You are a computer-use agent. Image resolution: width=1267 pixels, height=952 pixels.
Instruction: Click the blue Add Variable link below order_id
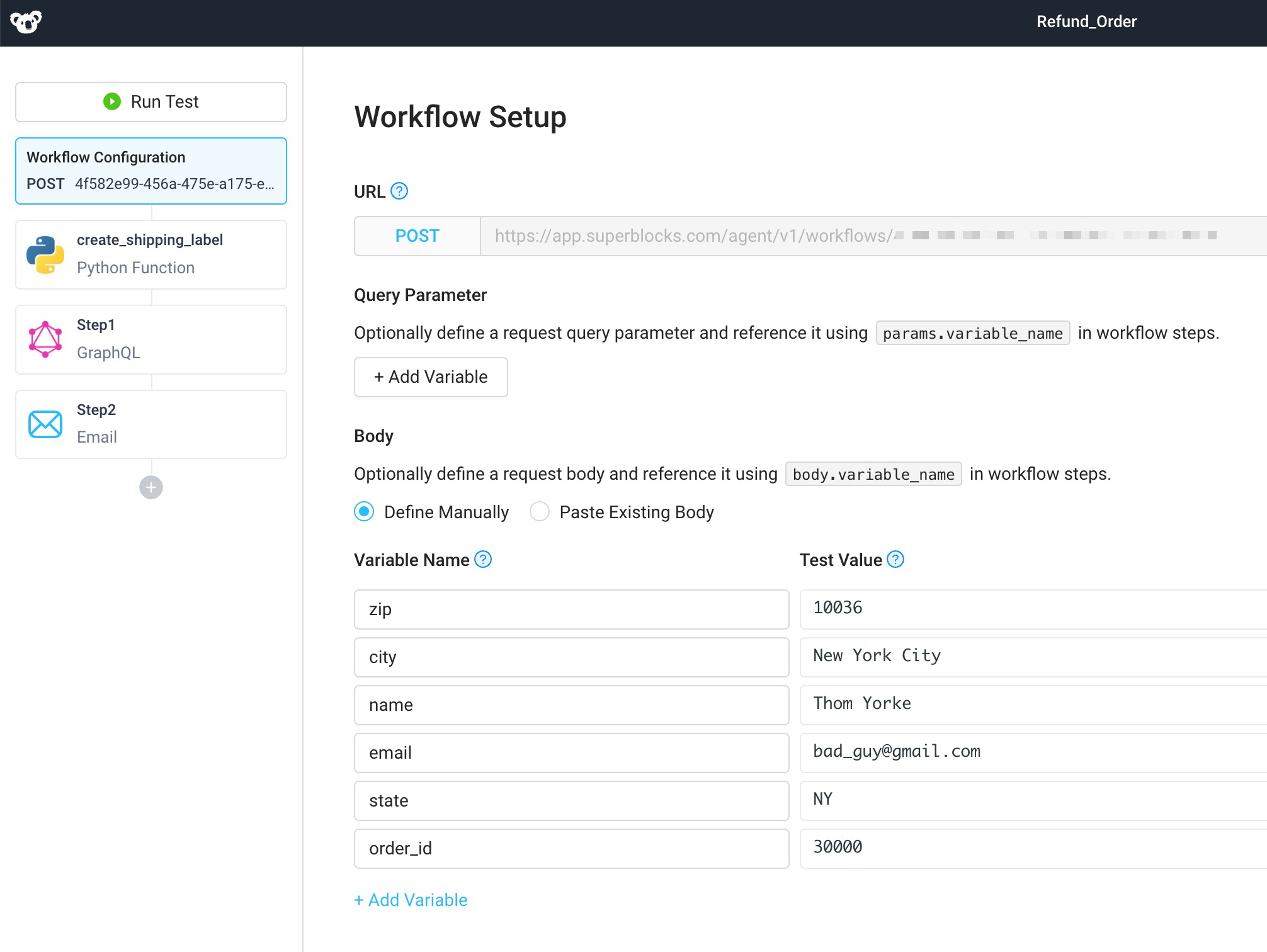click(x=411, y=900)
